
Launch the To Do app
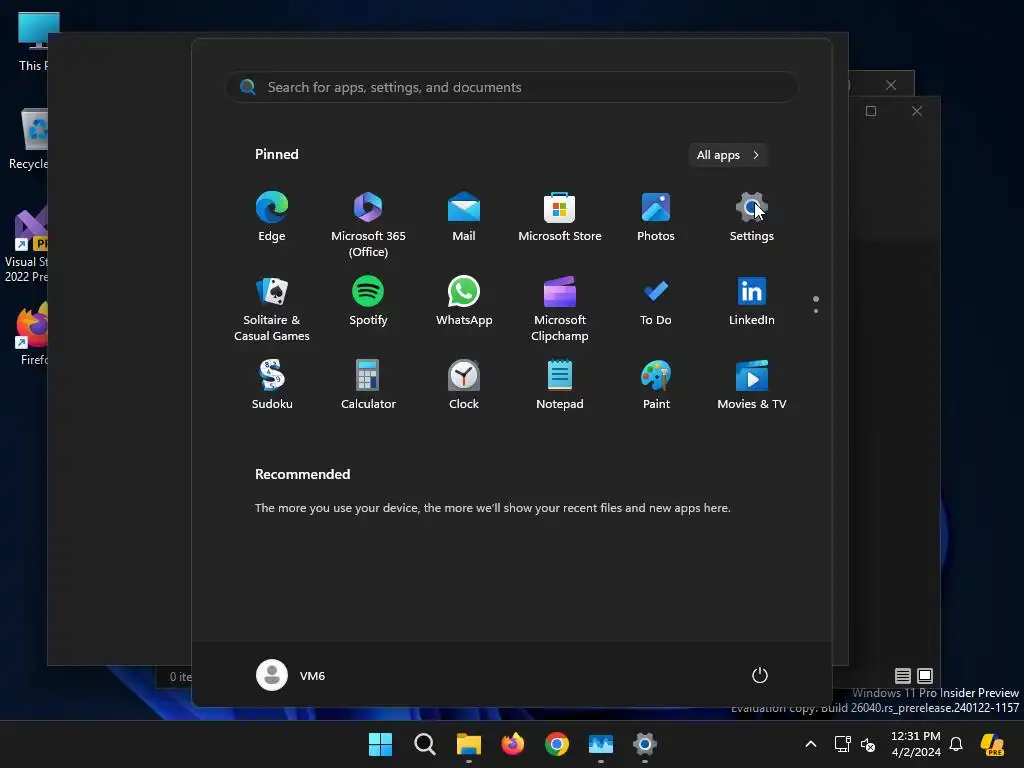point(656,301)
